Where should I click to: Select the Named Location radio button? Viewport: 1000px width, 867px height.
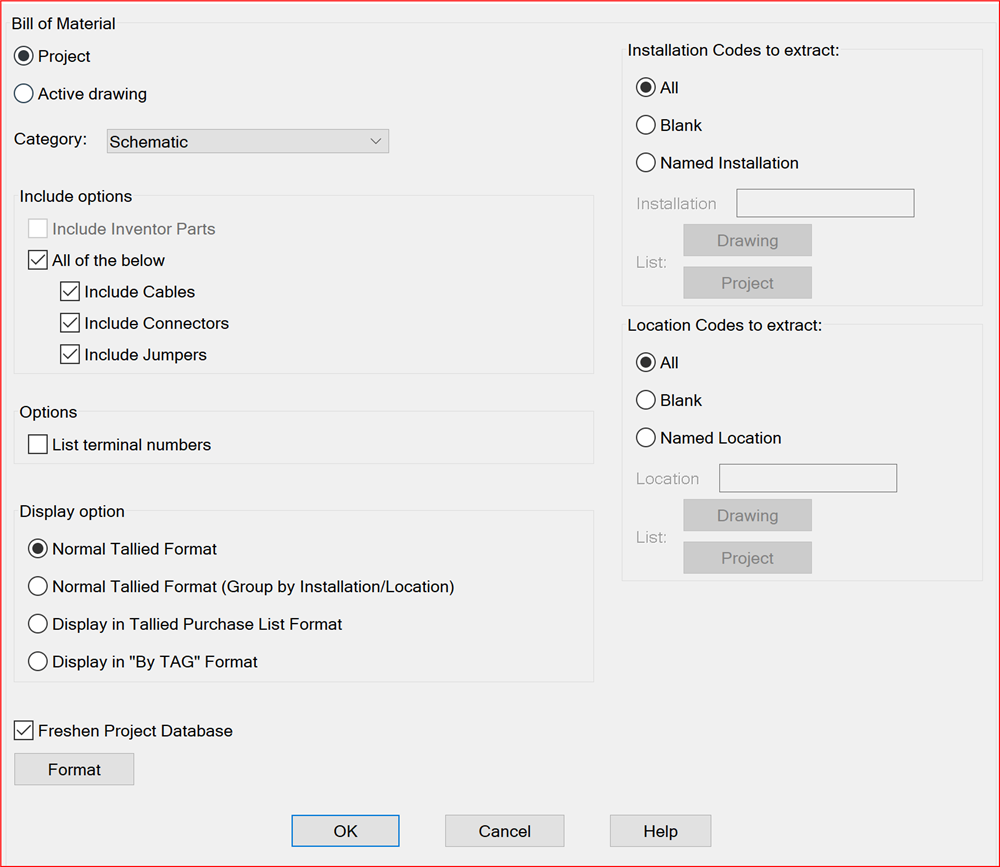click(645, 438)
